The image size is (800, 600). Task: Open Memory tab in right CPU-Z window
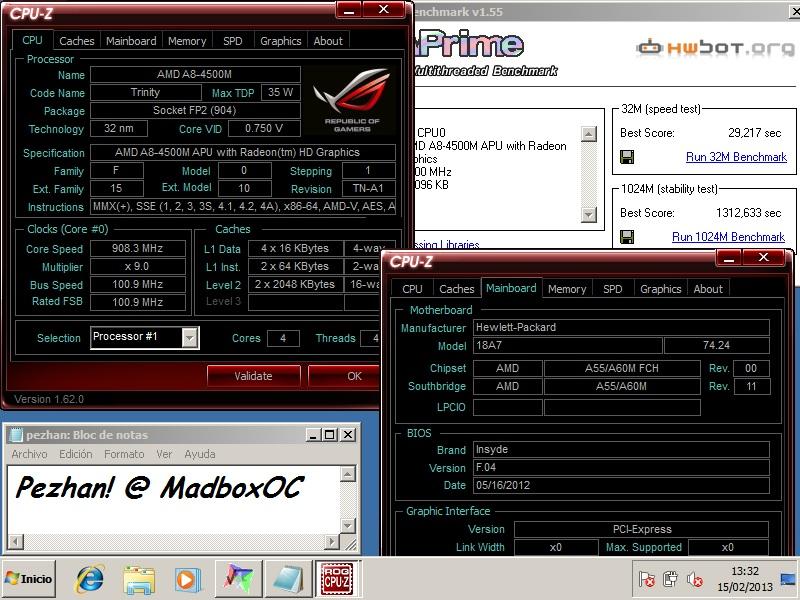pyautogui.click(x=567, y=289)
